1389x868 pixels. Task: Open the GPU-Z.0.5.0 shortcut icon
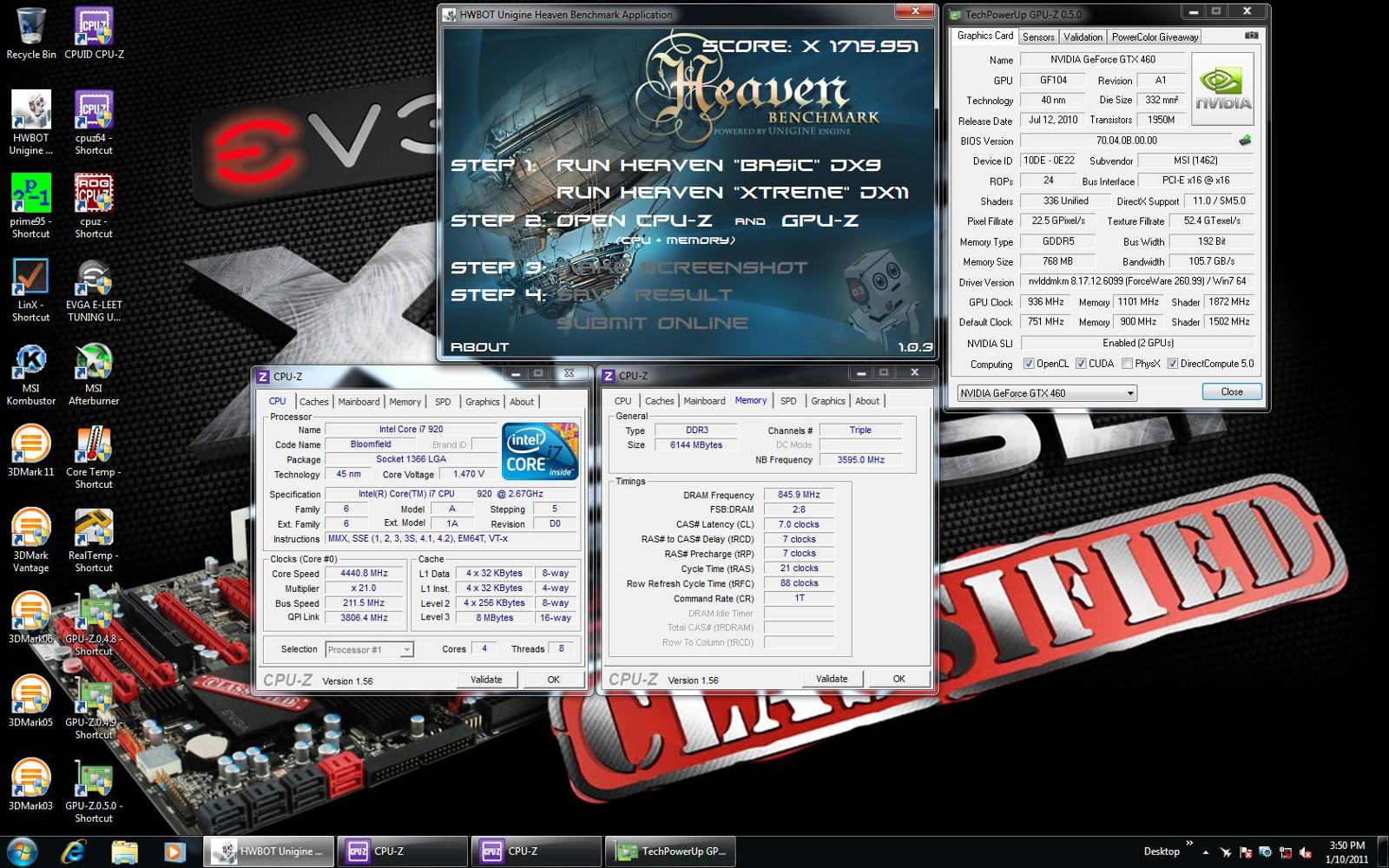[94, 790]
